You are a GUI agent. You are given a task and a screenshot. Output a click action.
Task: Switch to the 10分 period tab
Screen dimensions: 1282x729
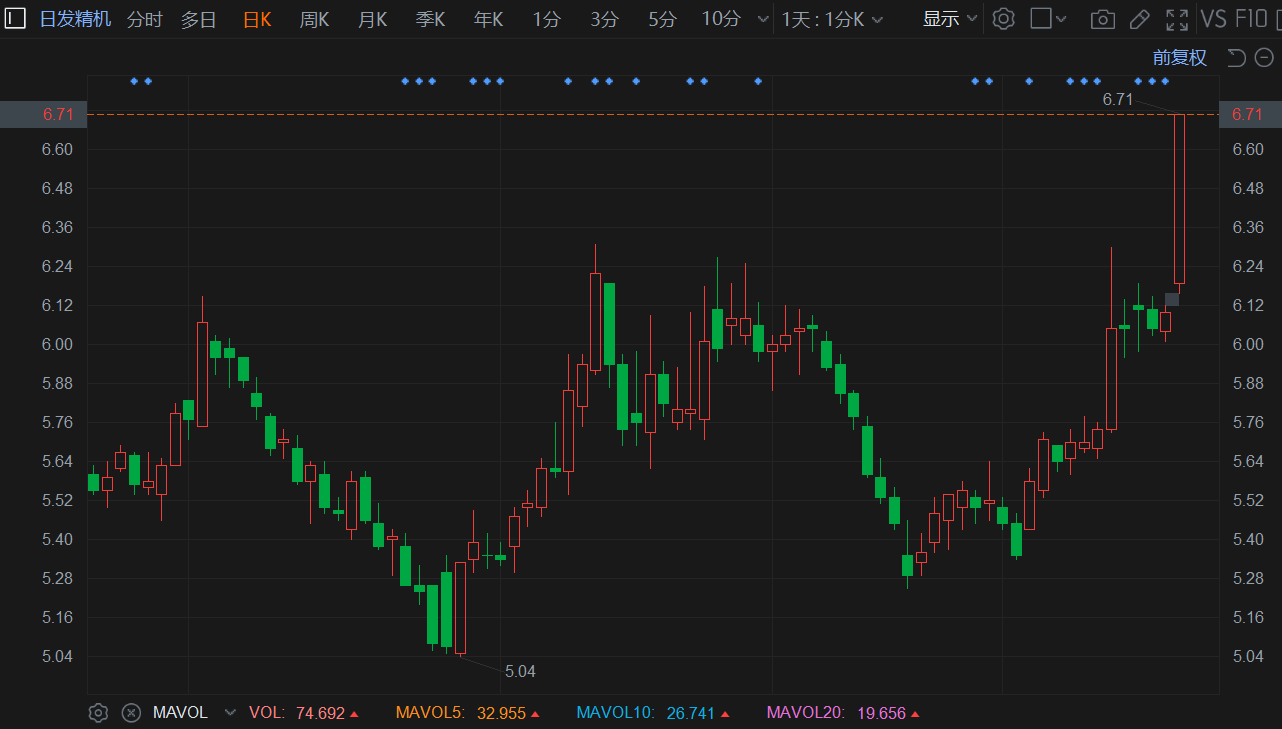click(x=721, y=19)
